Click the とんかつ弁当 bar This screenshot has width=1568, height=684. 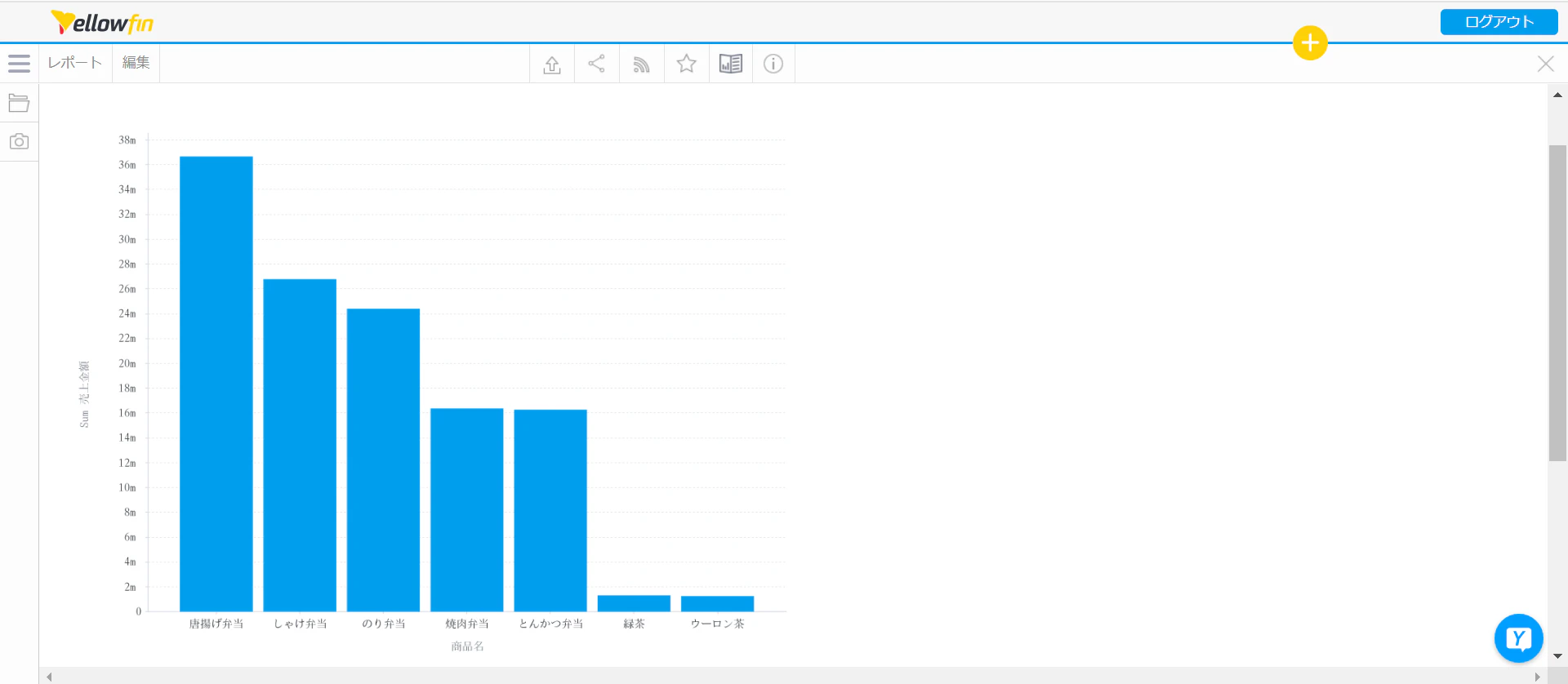tap(550, 510)
